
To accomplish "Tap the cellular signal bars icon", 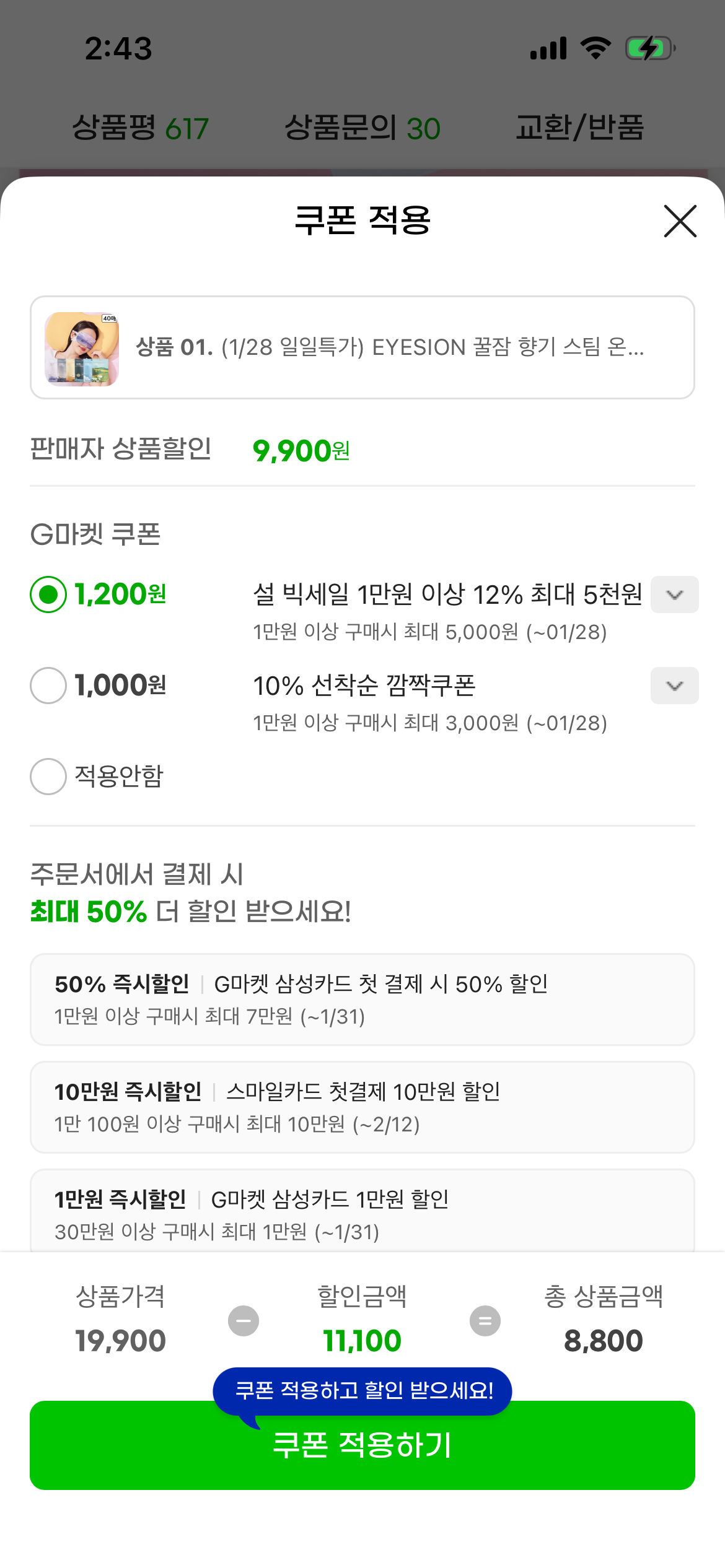I will pos(548,48).
